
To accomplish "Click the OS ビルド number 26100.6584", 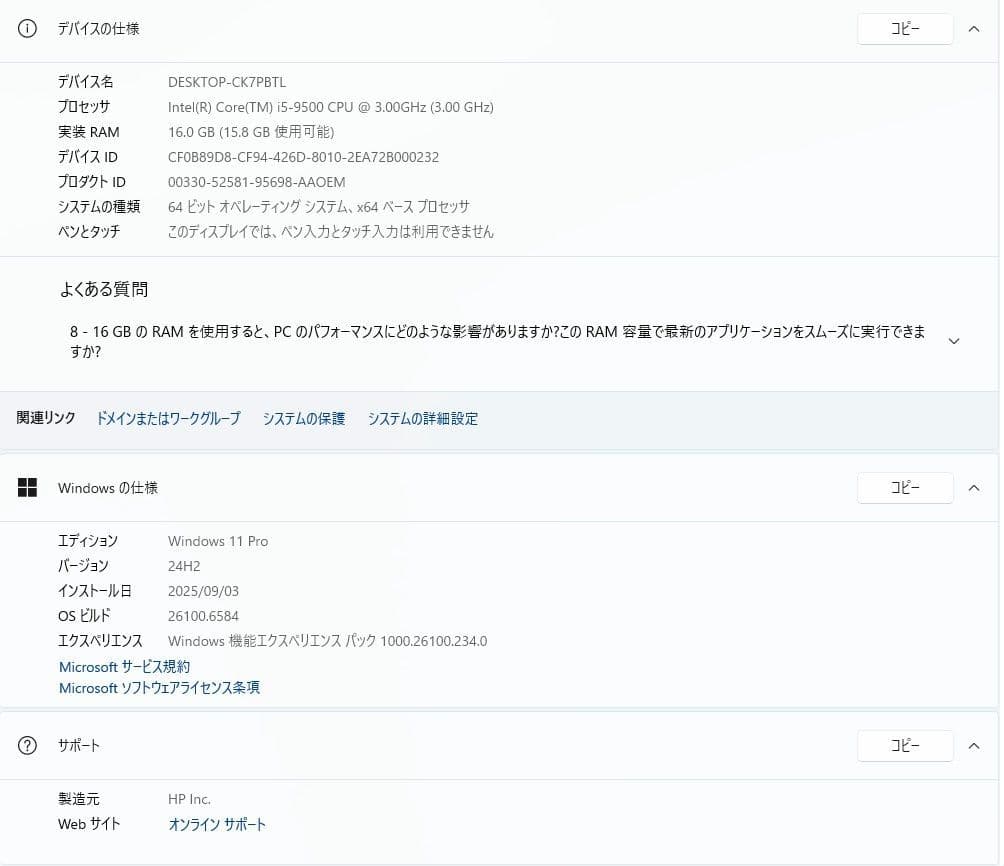I will point(205,616).
